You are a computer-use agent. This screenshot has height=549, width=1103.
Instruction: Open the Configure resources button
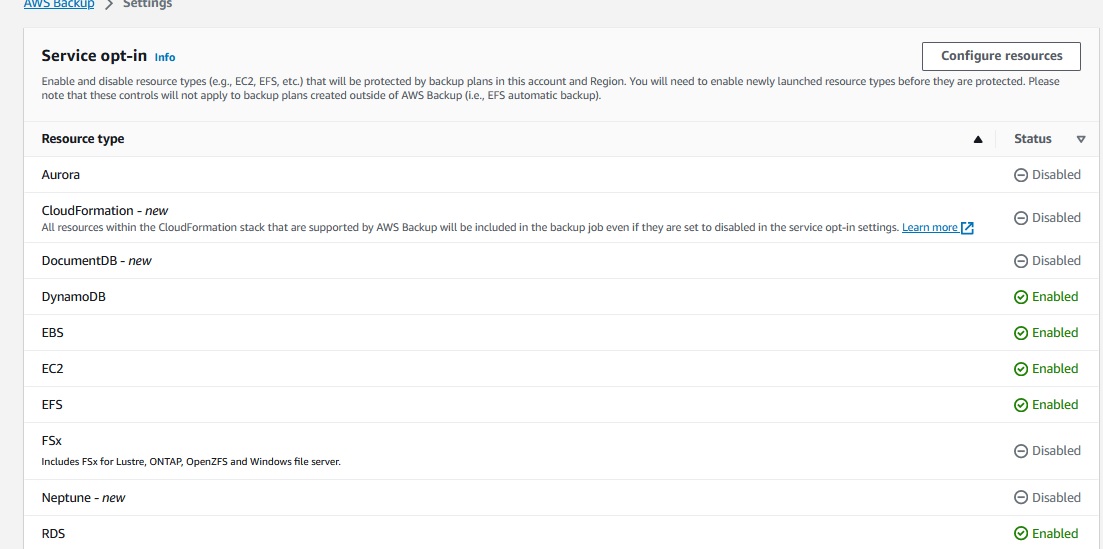pyautogui.click(x=1001, y=56)
